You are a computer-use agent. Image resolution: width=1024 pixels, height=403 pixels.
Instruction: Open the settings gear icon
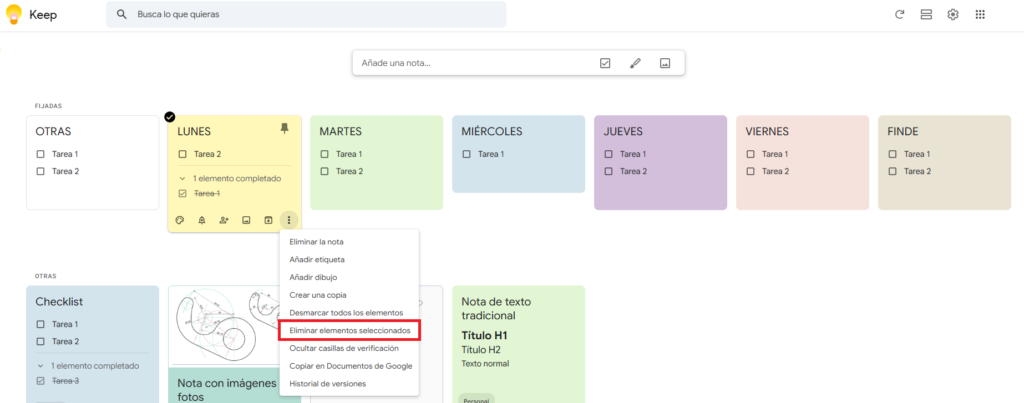pos(953,14)
